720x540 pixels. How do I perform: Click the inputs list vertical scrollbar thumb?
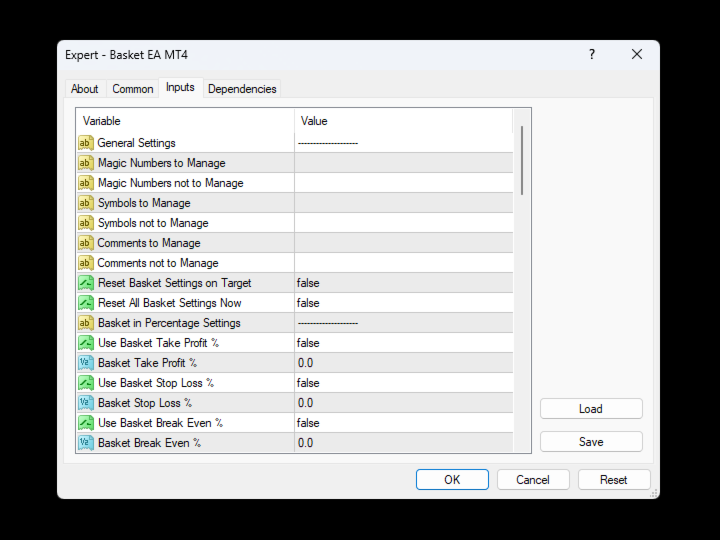coord(522,160)
